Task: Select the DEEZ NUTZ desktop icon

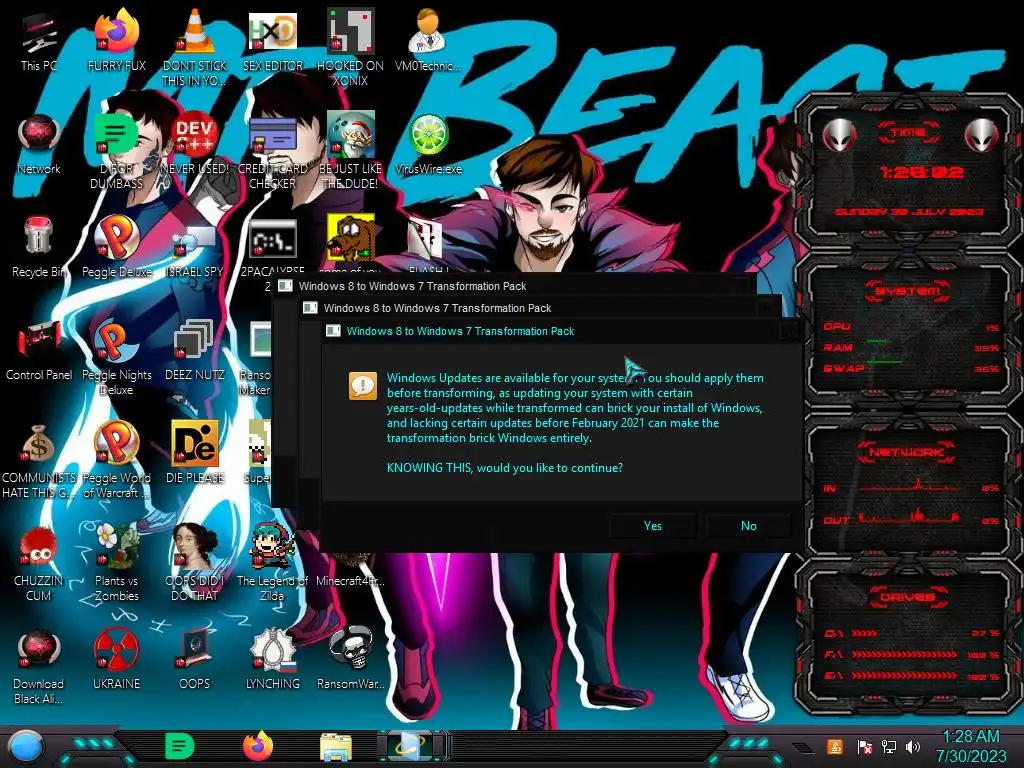Action: click(x=195, y=351)
